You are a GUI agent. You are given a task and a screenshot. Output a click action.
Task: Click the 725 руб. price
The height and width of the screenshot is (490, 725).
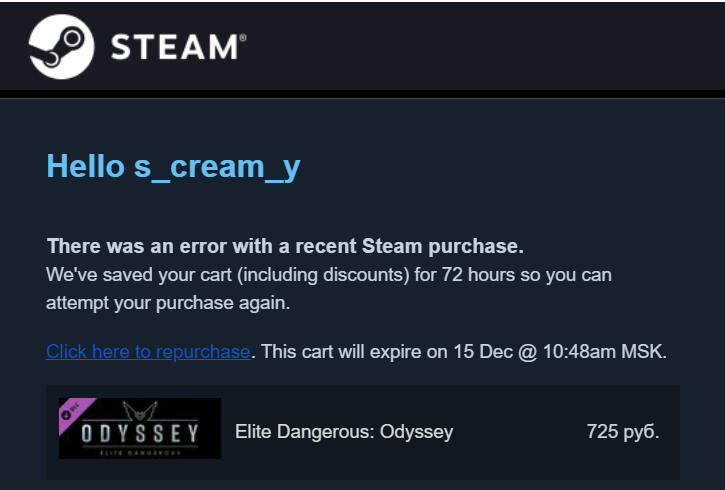tap(622, 432)
